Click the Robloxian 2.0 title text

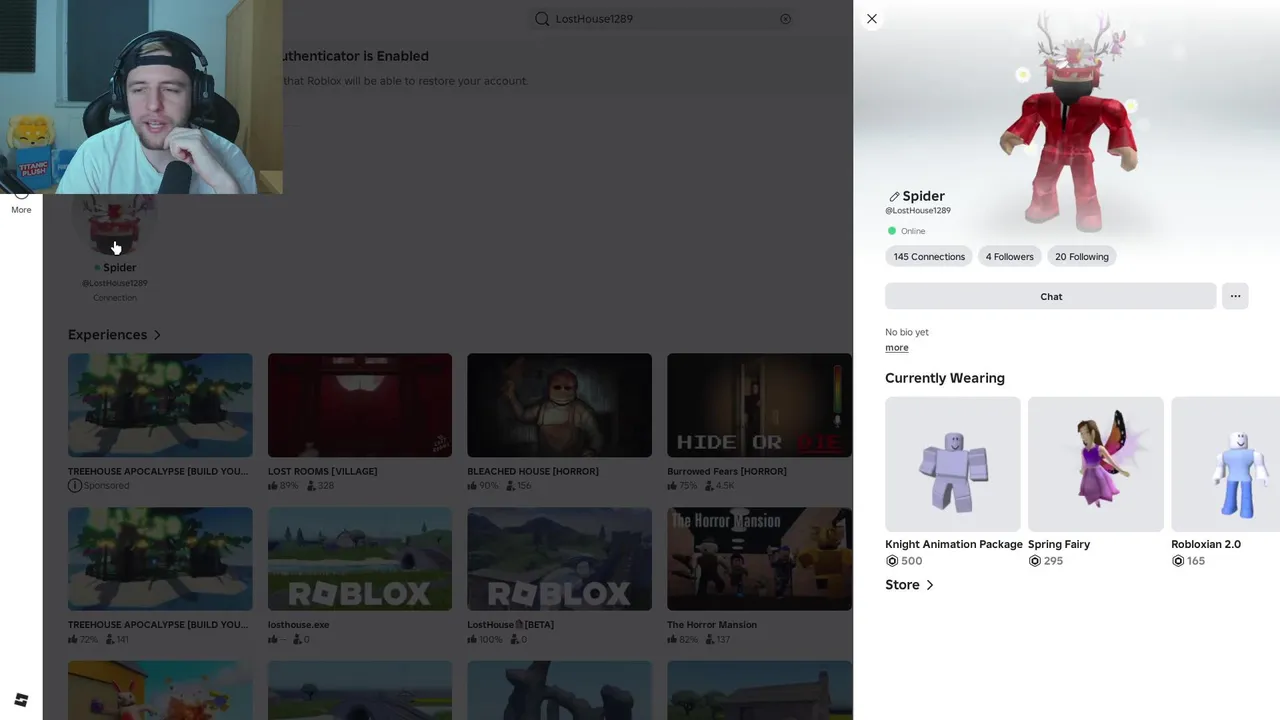[x=1206, y=545]
